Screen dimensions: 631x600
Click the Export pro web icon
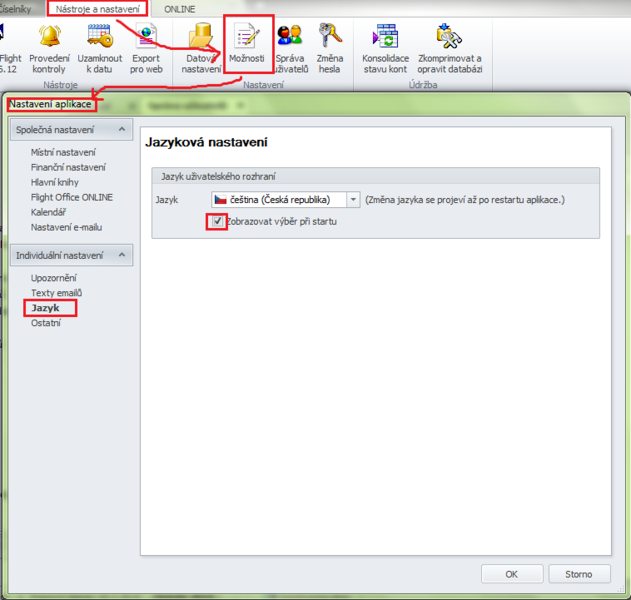146,38
